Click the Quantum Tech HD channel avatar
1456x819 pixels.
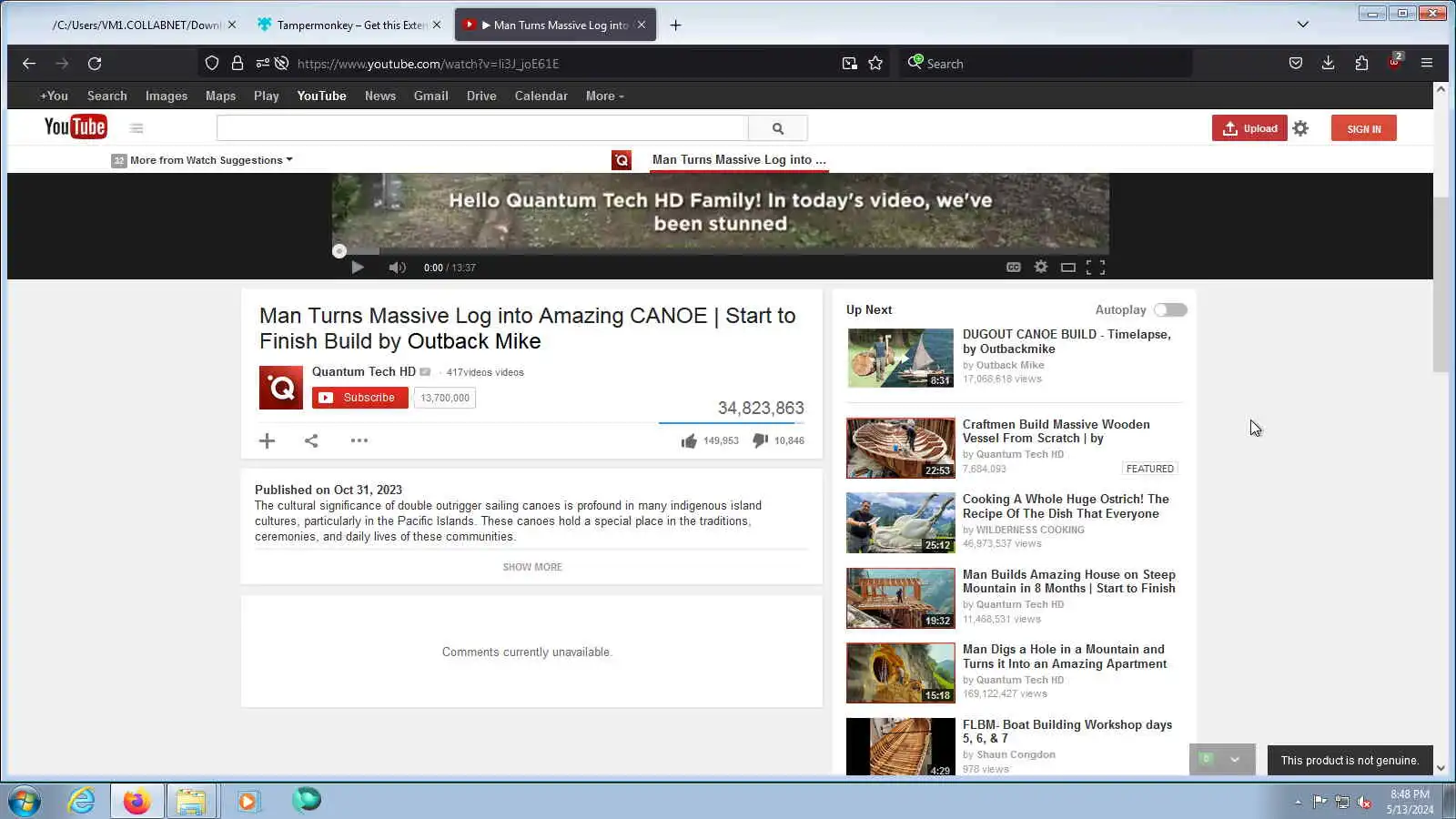(x=281, y=388)
